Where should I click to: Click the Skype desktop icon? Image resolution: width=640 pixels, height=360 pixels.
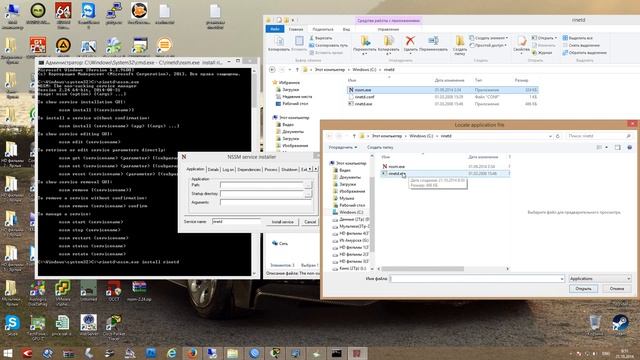click(x=12, y=325)
